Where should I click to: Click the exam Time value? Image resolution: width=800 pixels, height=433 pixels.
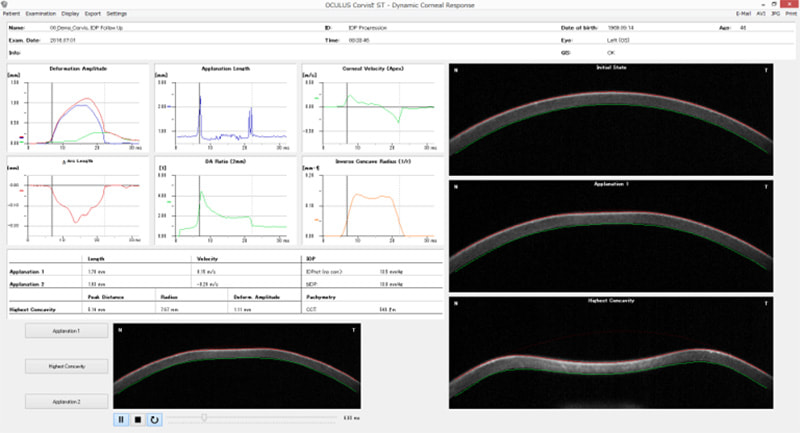tap(359, 40)
